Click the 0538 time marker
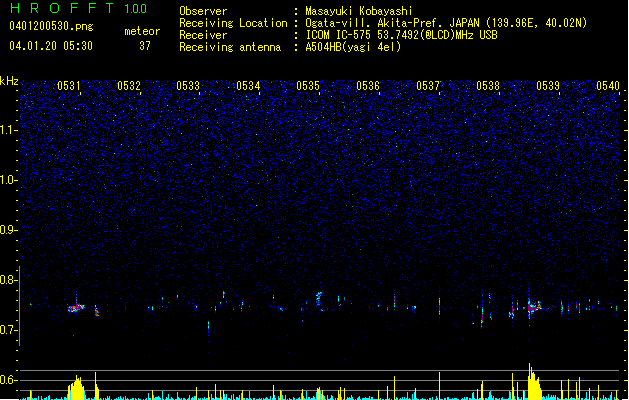This screenshot has height=400, width=629. [488, 86]
